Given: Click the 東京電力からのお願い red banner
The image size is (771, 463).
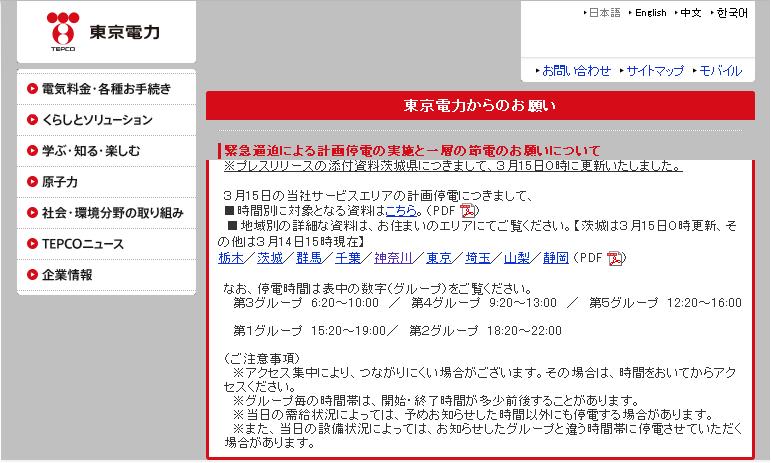Looking at the screenshot, I should [x=480, y=105].
